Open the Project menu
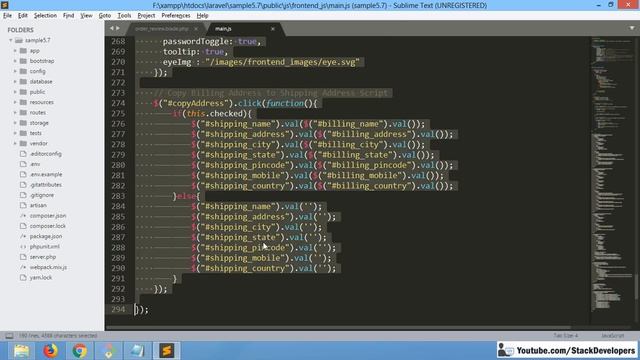Image resolution: width=640 pixels, height=360 pixels. (x=146, y=16)
